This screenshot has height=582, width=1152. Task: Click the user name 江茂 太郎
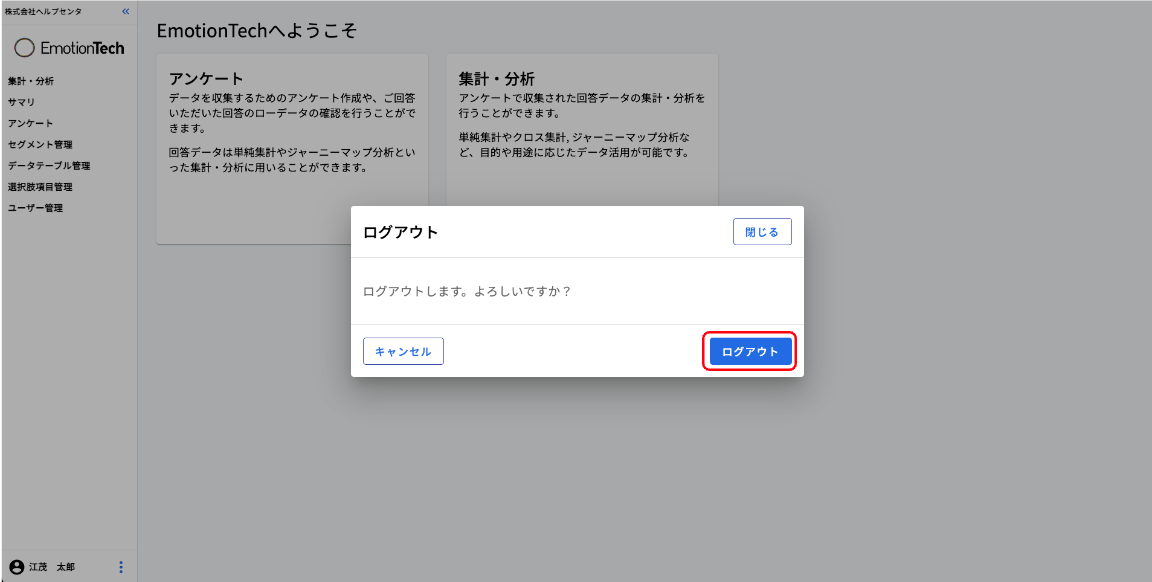(51, 567)
